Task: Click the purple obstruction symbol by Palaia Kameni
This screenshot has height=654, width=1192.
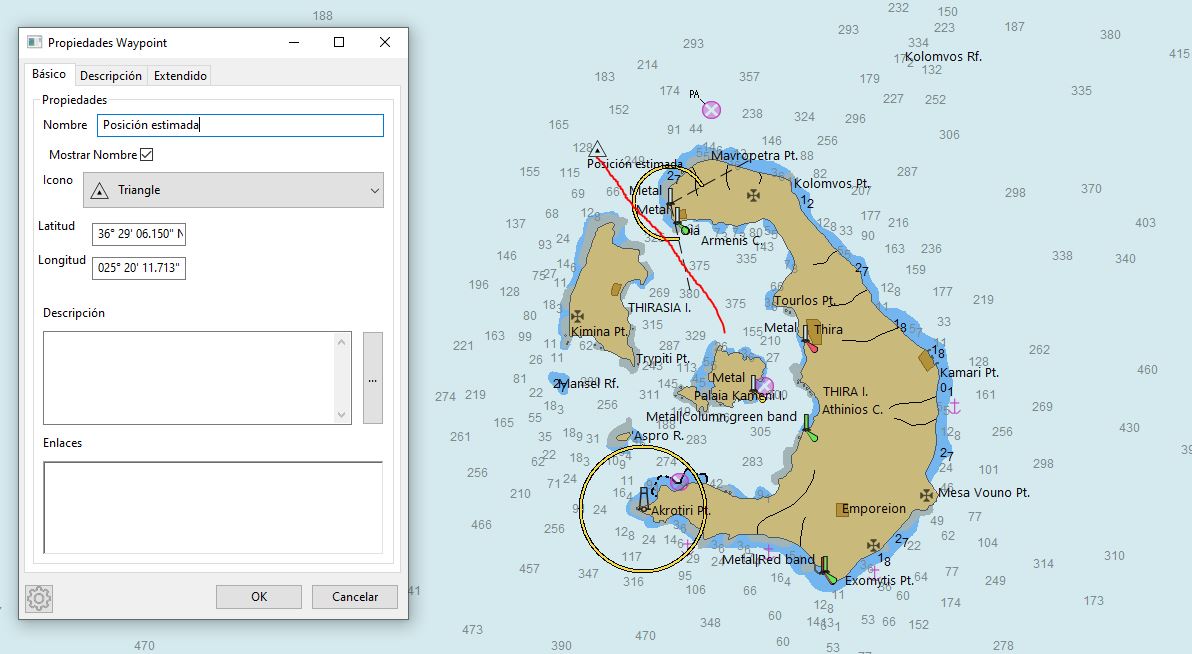Action: coord(765,385)
